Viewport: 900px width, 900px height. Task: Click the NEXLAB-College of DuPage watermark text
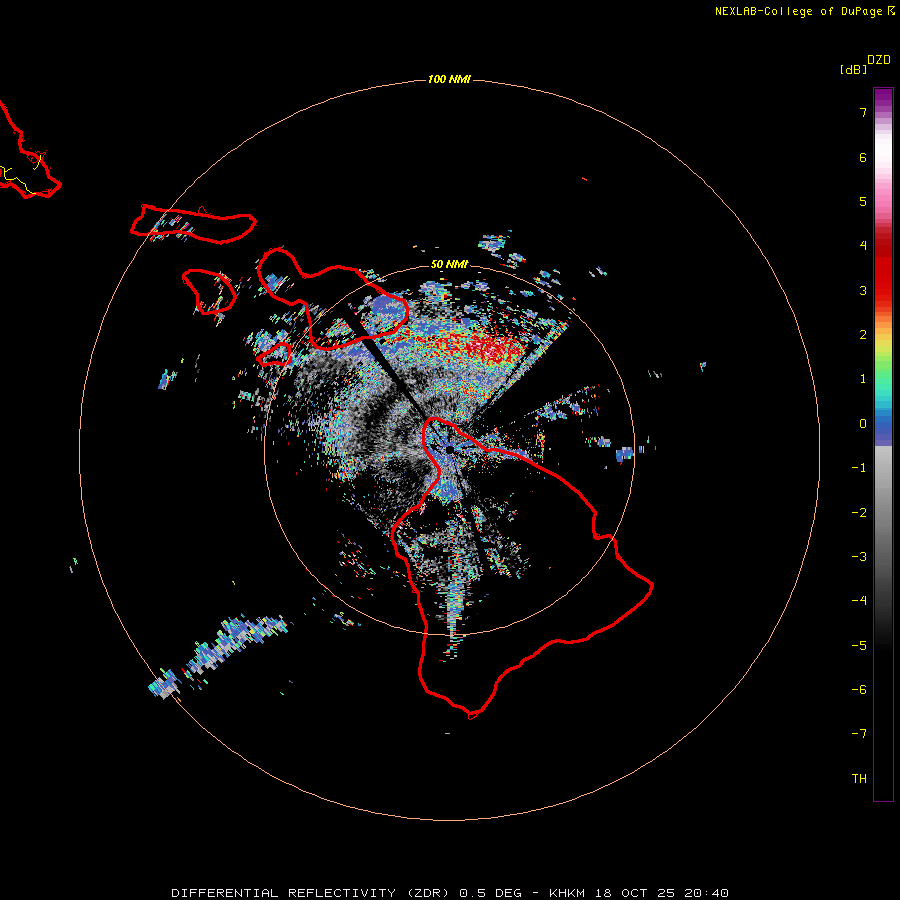point(804,11)
